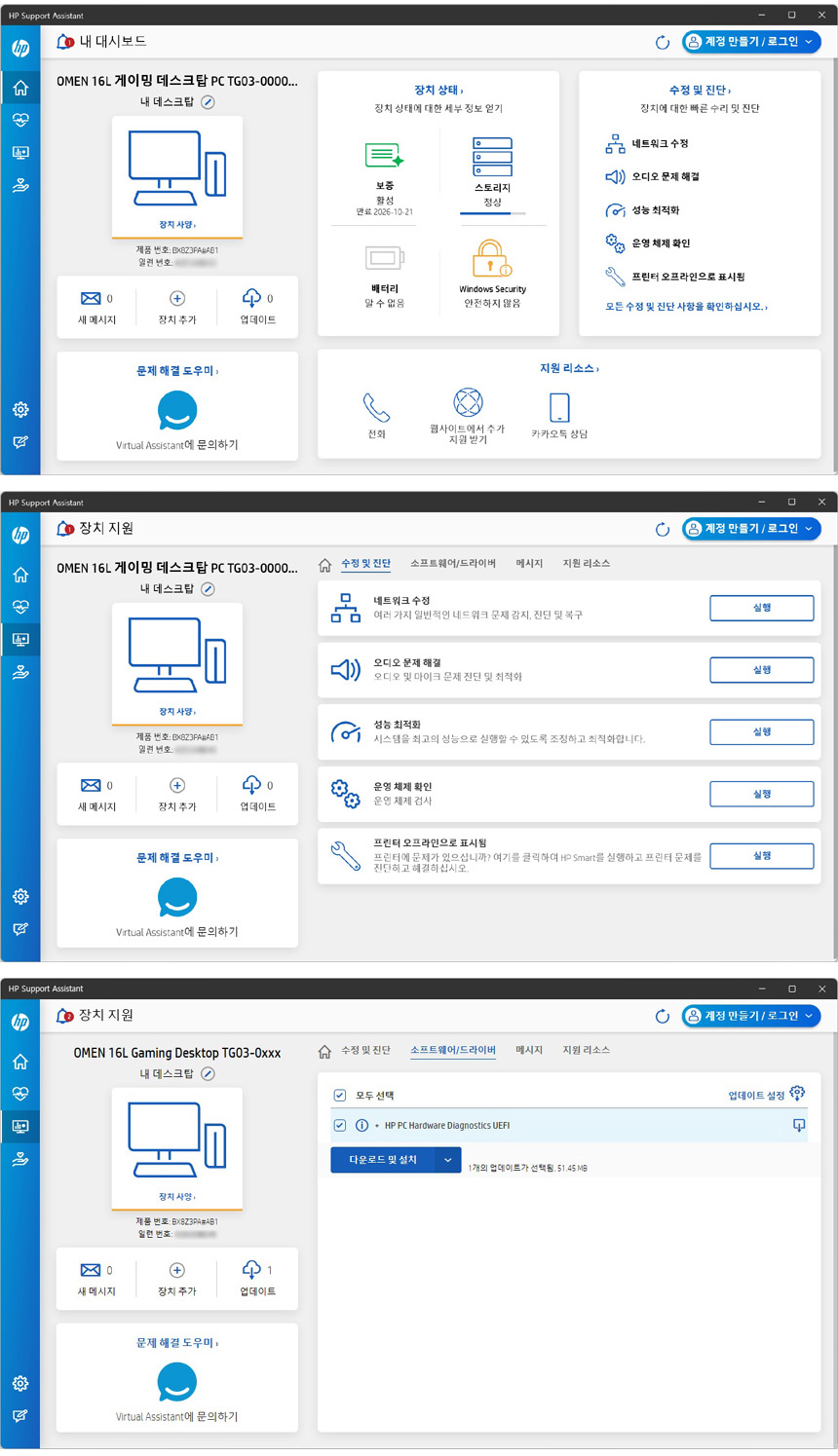The height and width of the screenshot is (1456, 838).
Task: Click the info icon beside HP PC Hardware Diagnostics
Action: click(362, 1126)
